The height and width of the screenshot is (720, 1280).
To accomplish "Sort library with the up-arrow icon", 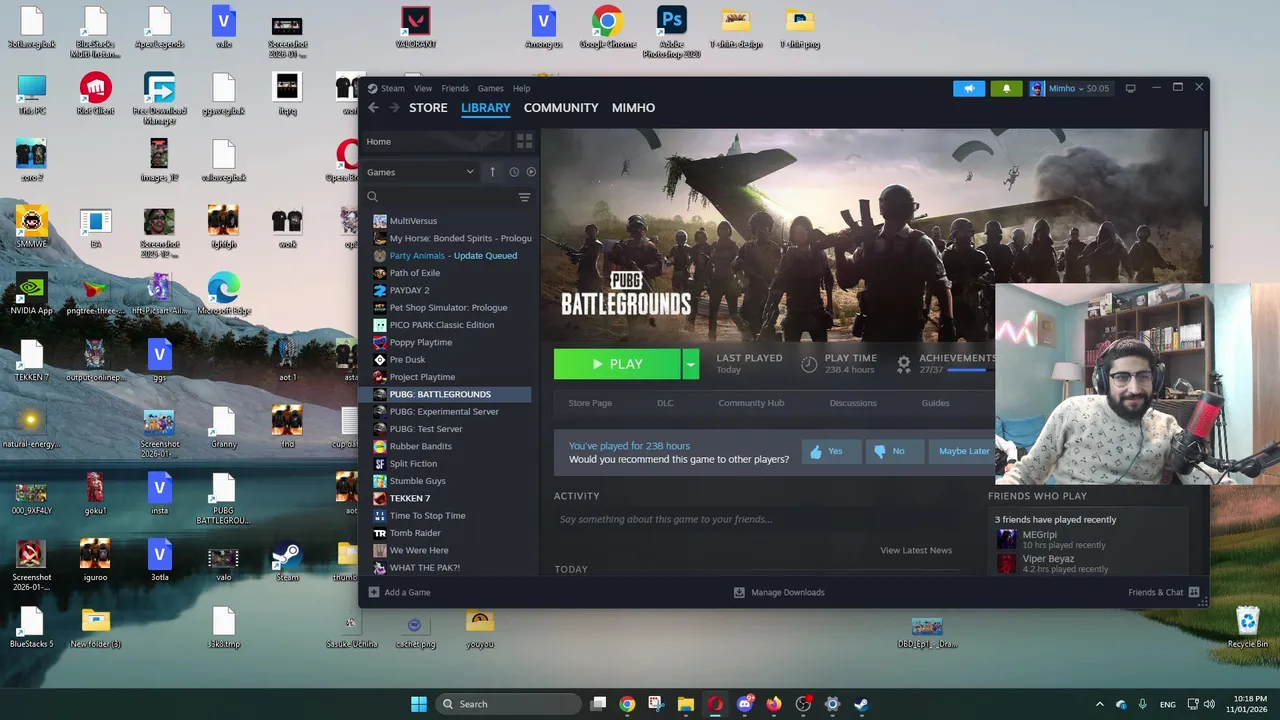I will click(x=492, y=172).
